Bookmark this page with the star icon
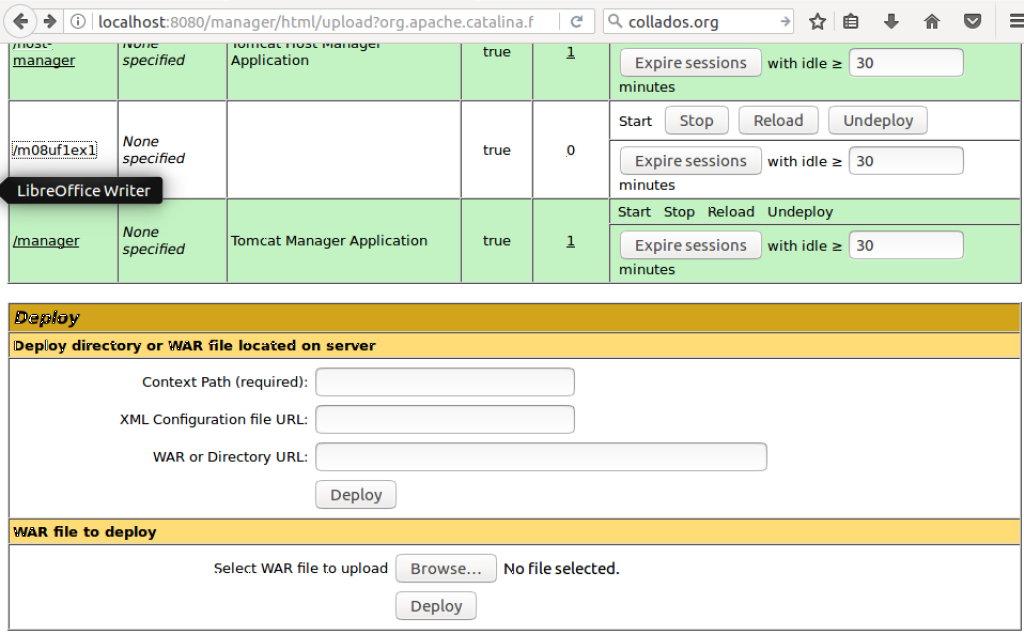The width and height of the screenshot is (1024, 634). [817, 22]
